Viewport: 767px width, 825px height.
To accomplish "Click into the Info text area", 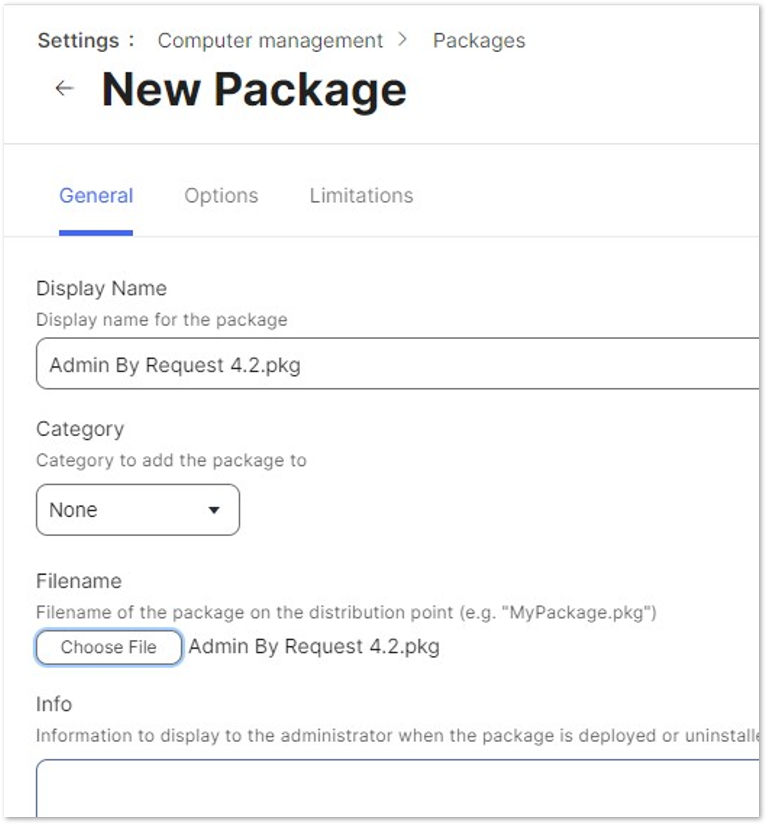I will (x=398, y=788).
